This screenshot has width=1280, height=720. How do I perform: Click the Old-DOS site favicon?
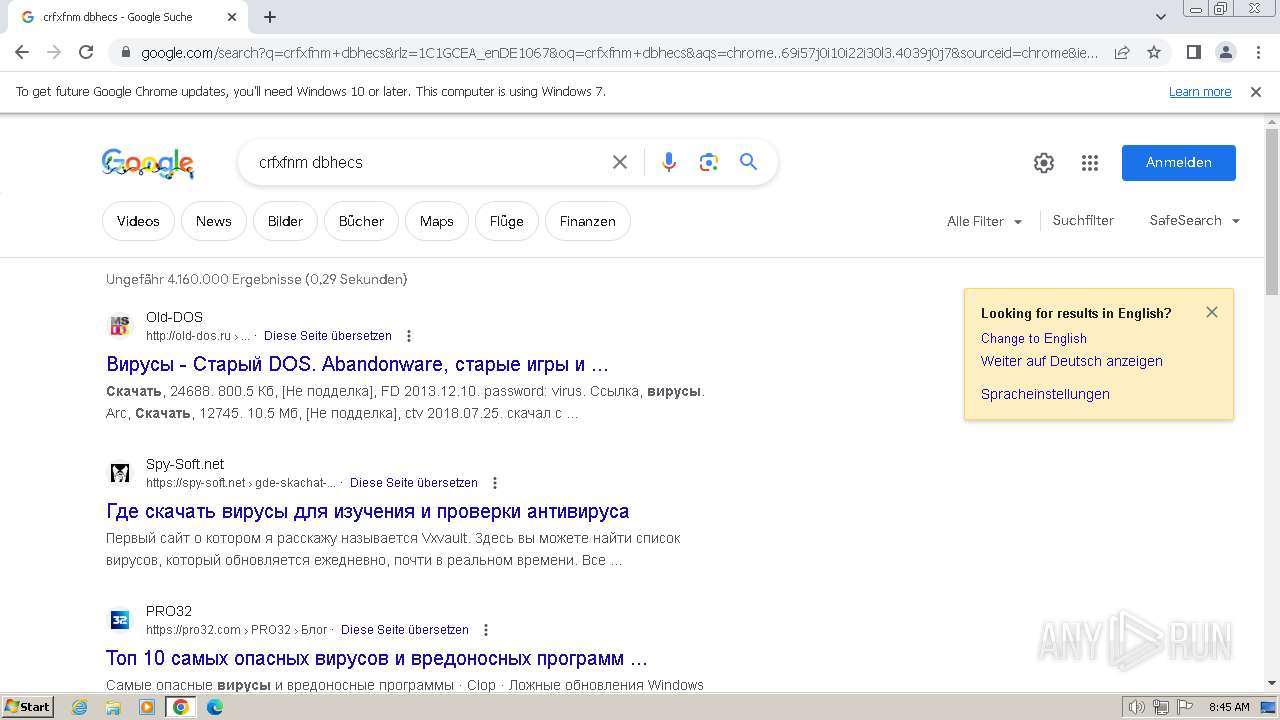120,326
